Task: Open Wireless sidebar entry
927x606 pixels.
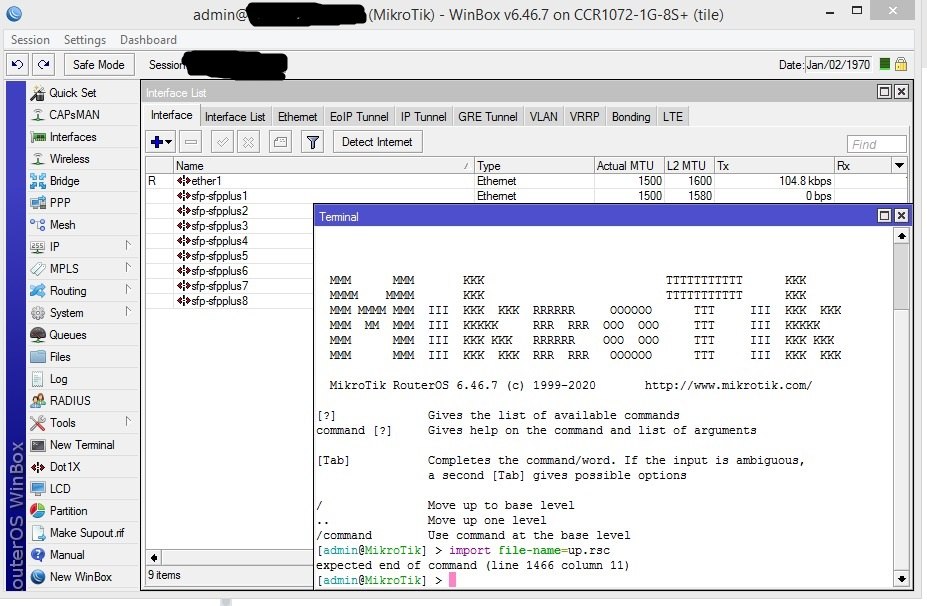Action: pos(69,158)
